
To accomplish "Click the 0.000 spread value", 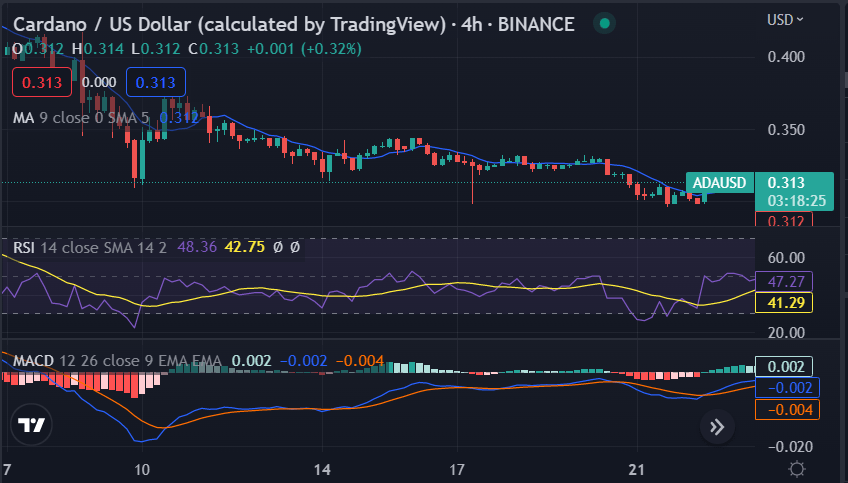I will click(99, 82).
